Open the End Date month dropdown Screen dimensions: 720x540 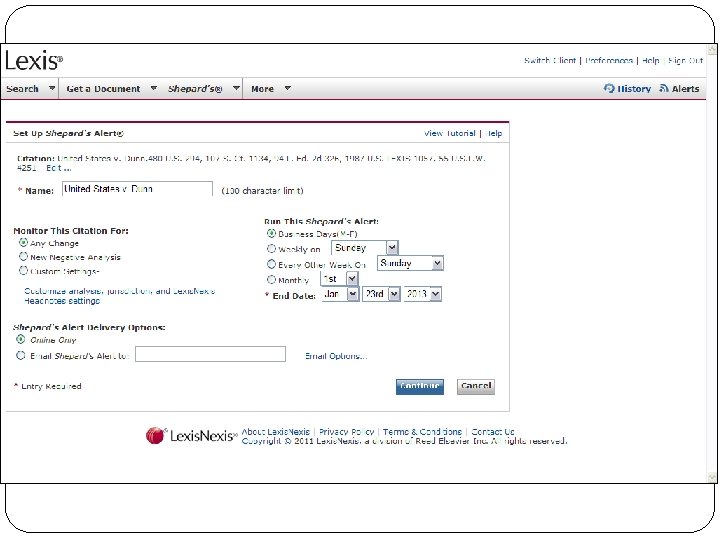point(340,294)
